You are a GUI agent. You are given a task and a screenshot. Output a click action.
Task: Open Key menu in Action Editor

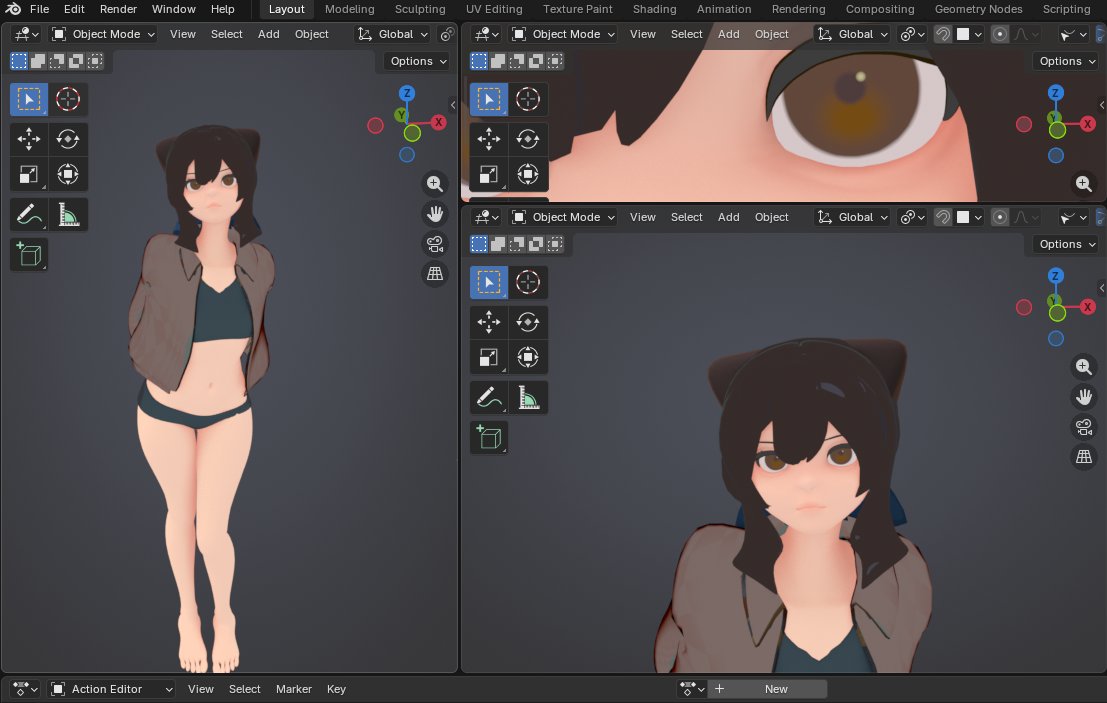[x=336, y=689]
